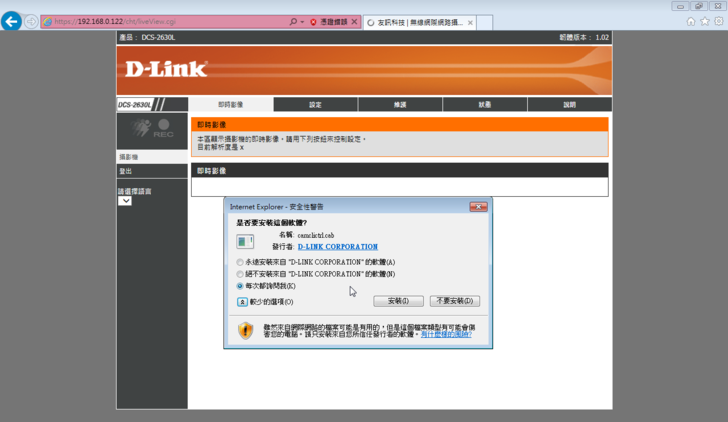Click the browser Forward arrow button
Viewport: 728px width, 422px height.
pyautogui.click(x=31, y=22)
